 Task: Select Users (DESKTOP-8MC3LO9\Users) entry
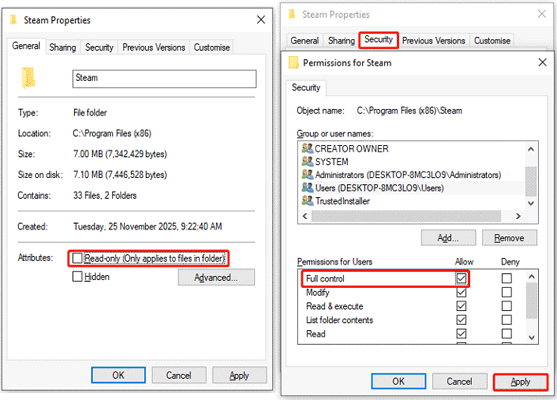412,188
